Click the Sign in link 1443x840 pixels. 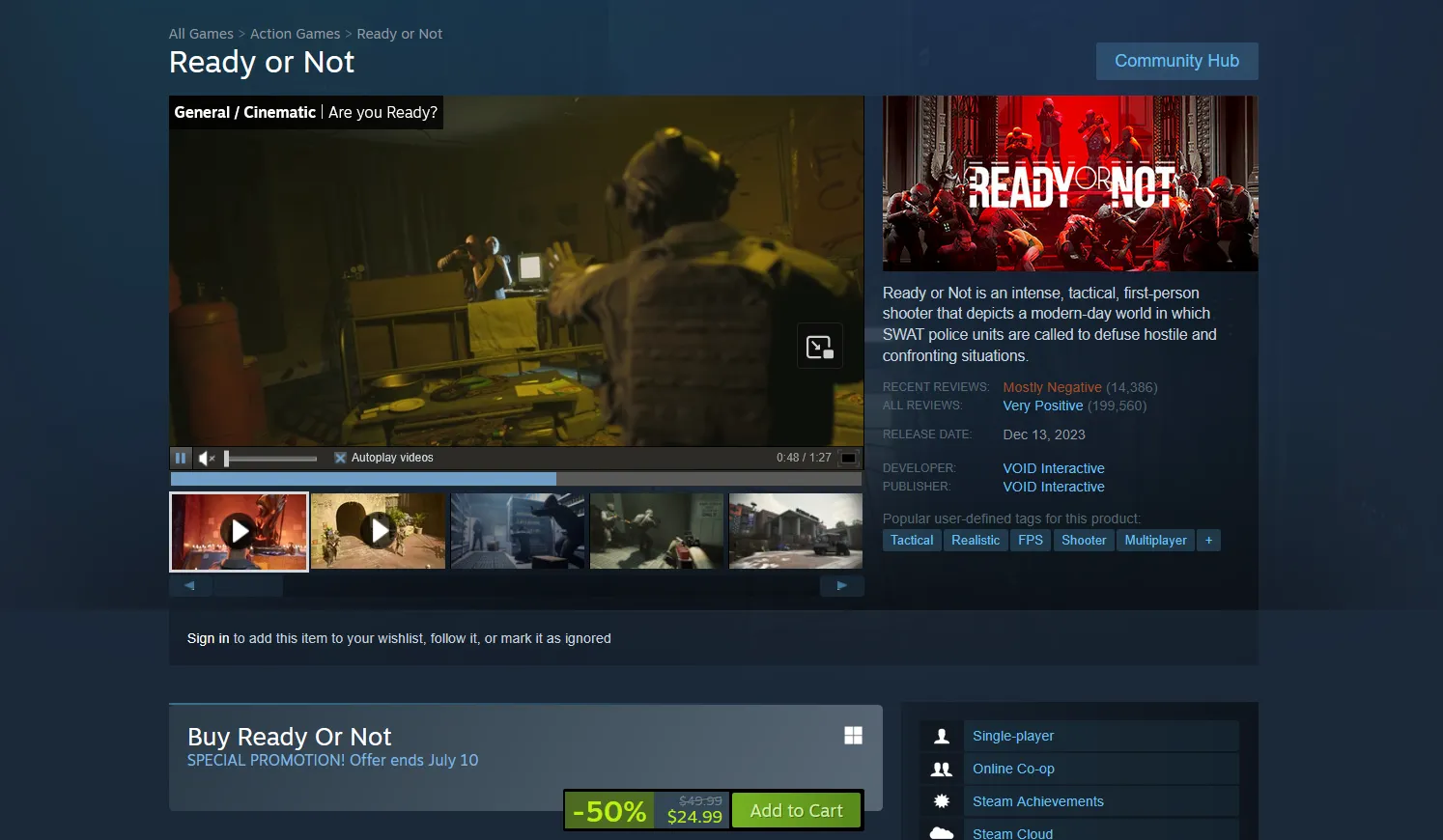[x=209, y=638]
